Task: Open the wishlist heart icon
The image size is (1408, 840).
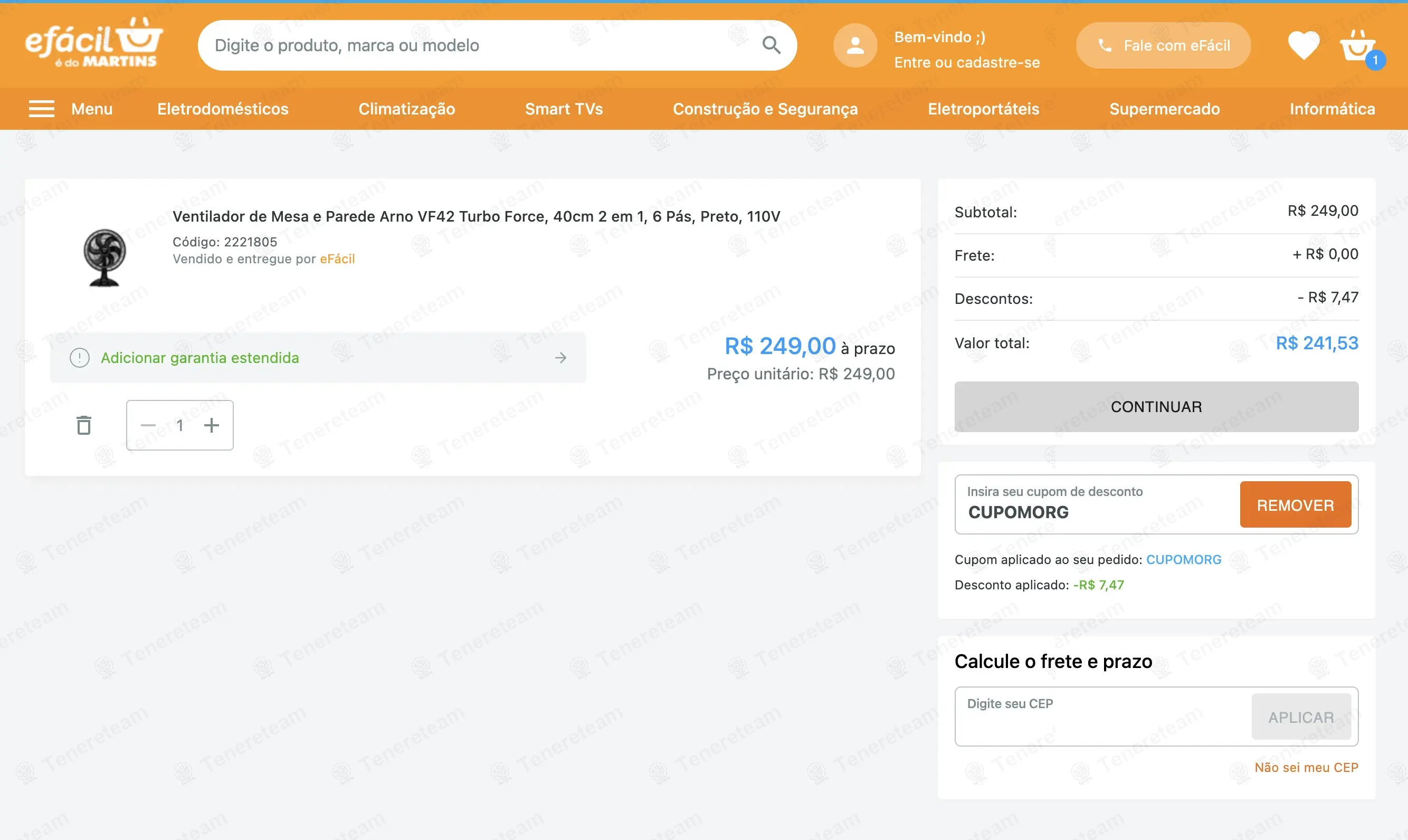Action: (1304, 45)
